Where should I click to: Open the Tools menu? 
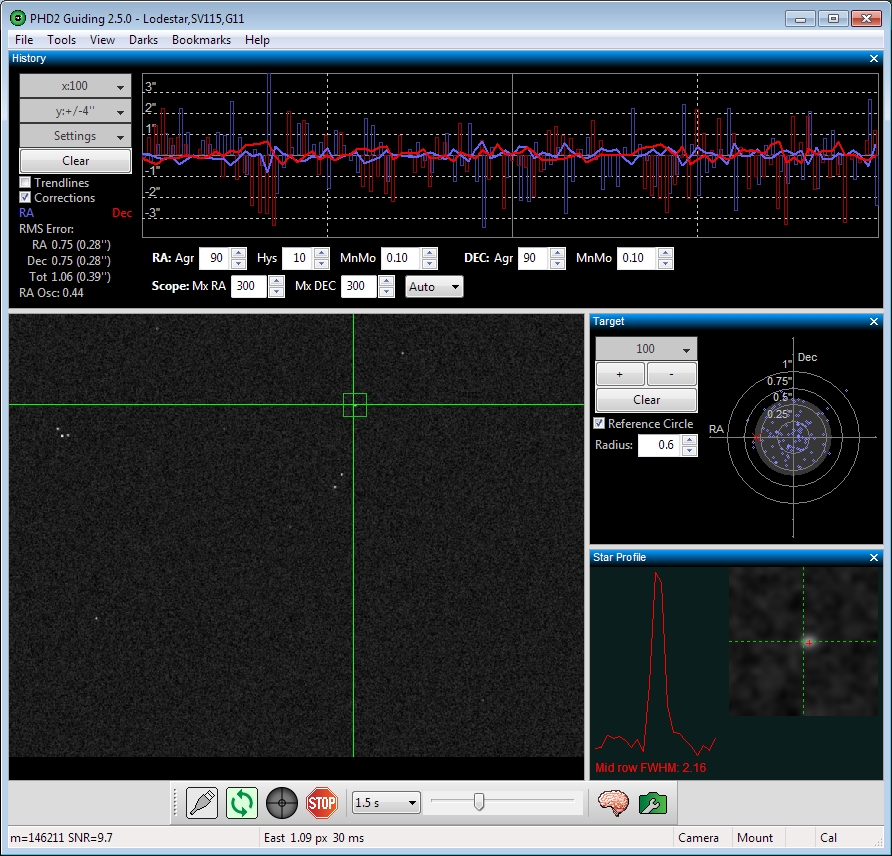tap(62, 40)
